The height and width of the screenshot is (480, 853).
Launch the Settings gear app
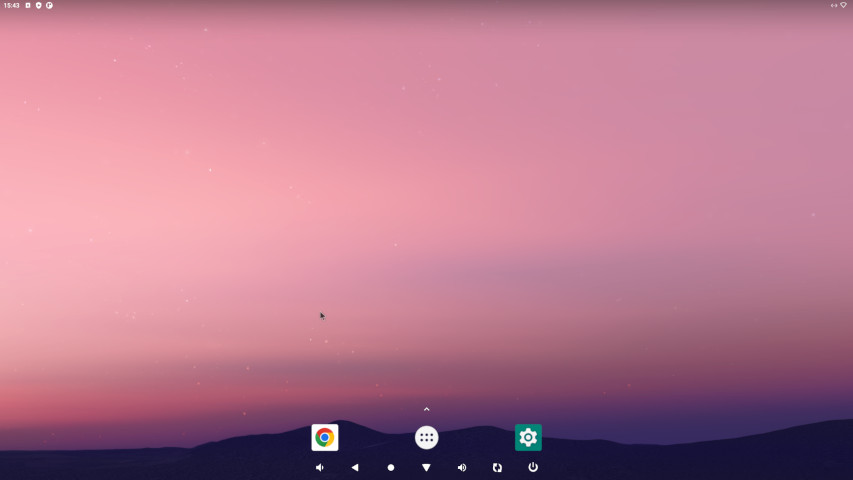pos(528,438)
